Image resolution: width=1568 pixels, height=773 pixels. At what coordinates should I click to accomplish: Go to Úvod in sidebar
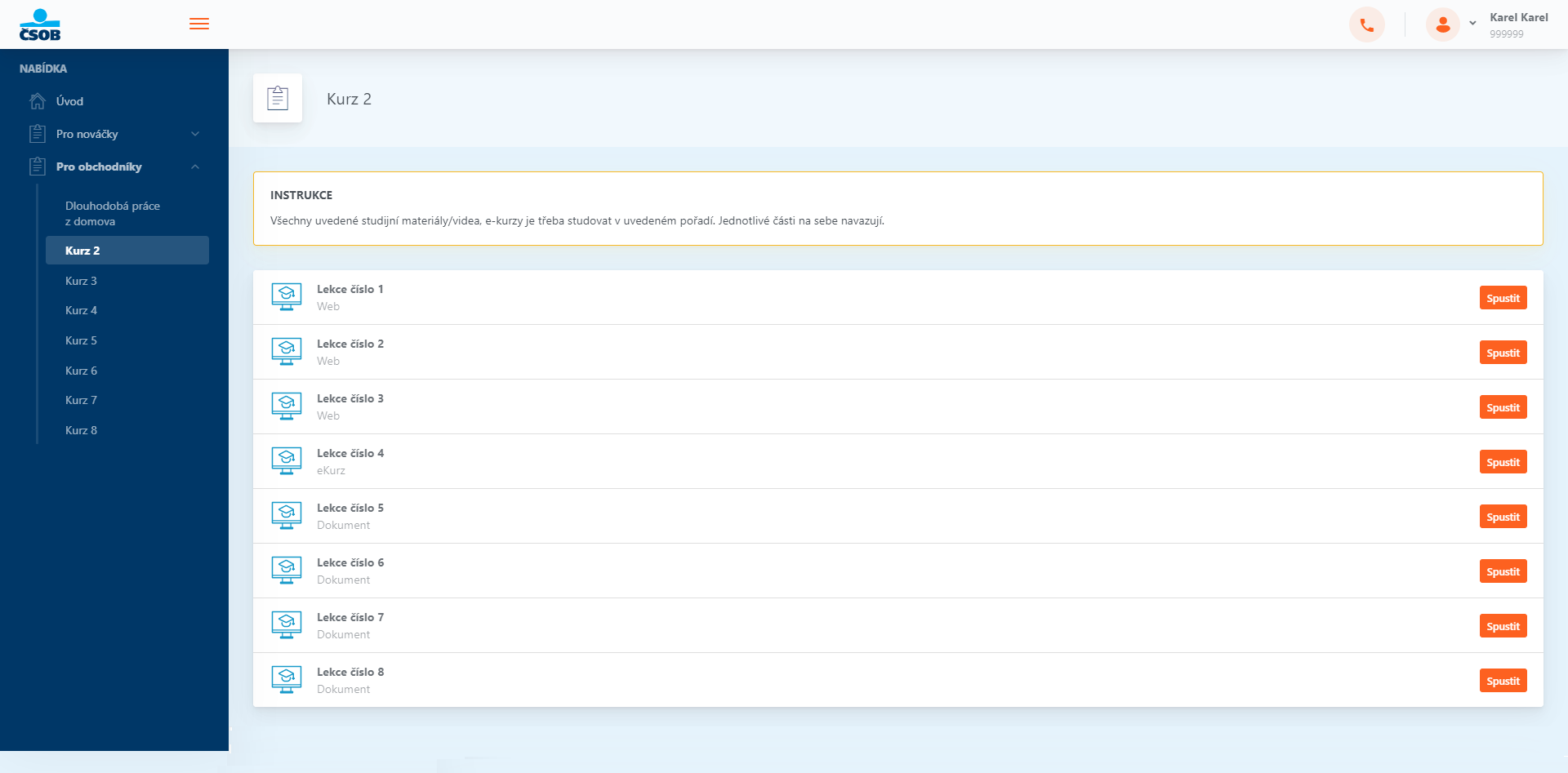[69, 101]
